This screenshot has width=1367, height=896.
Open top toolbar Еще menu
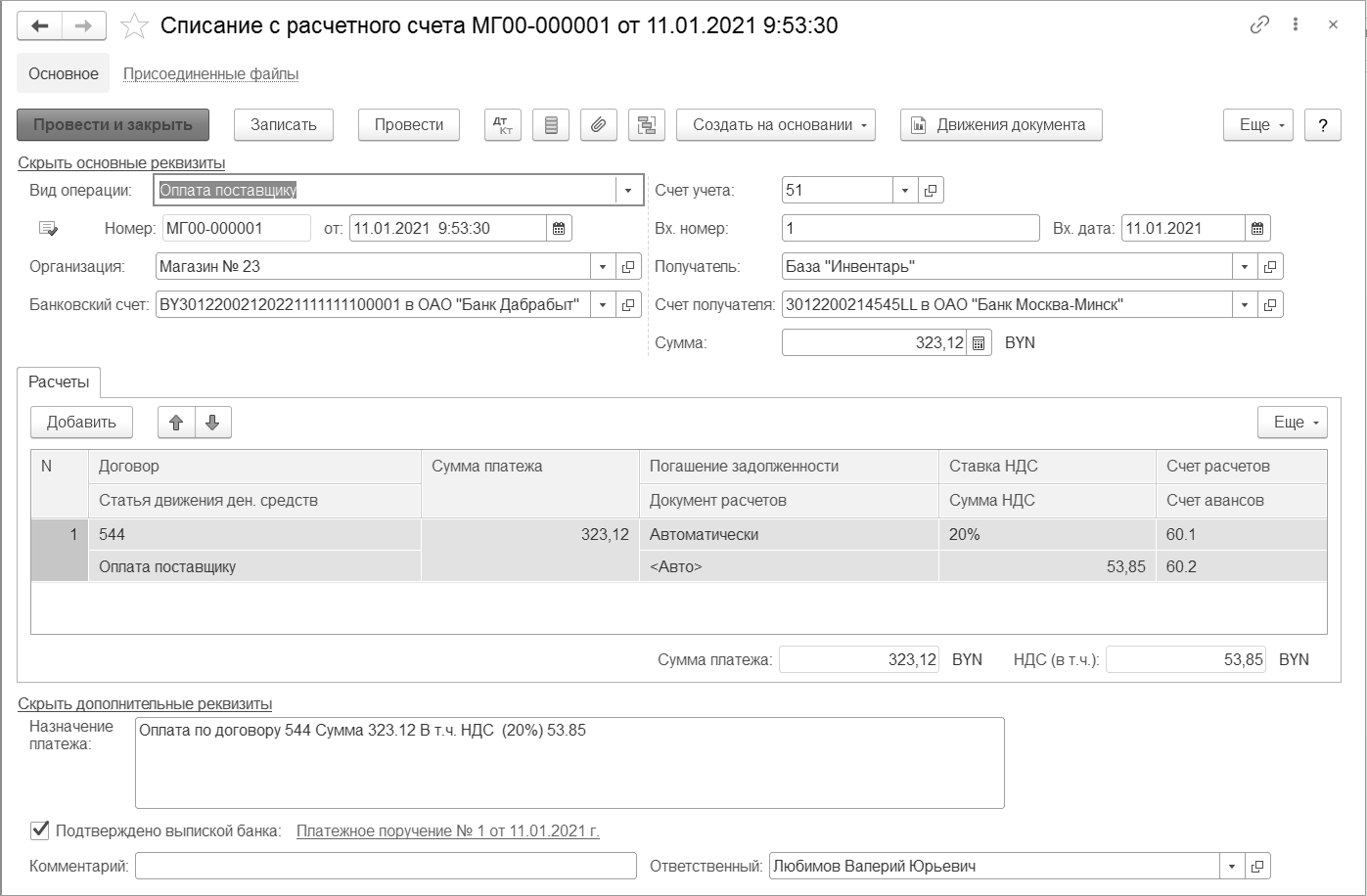point(1258,125)
